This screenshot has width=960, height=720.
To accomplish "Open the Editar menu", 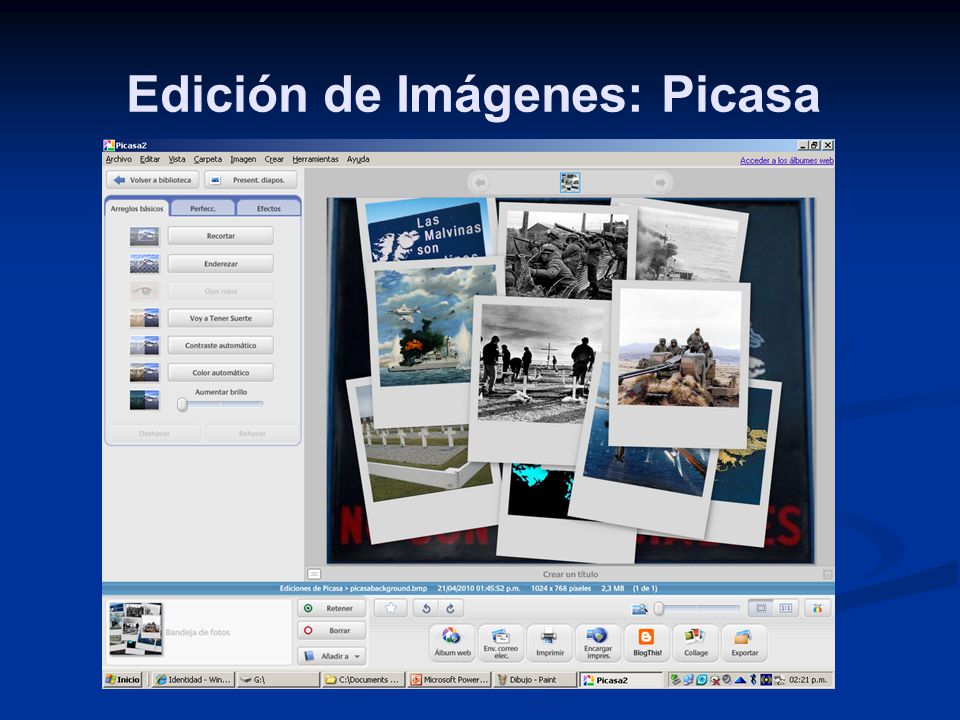I will [149, 159].
